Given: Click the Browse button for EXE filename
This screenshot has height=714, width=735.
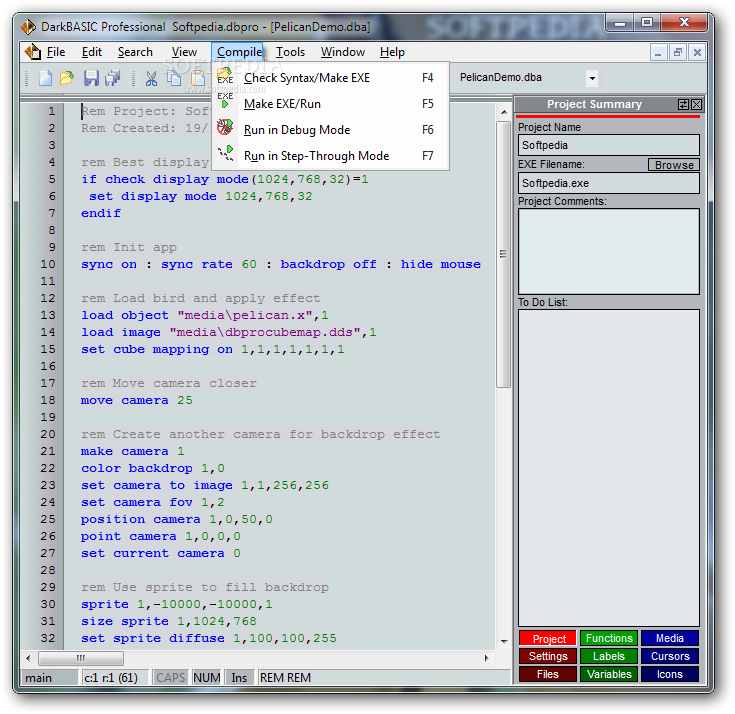Looking at the screenshot, I should [674, 165].
